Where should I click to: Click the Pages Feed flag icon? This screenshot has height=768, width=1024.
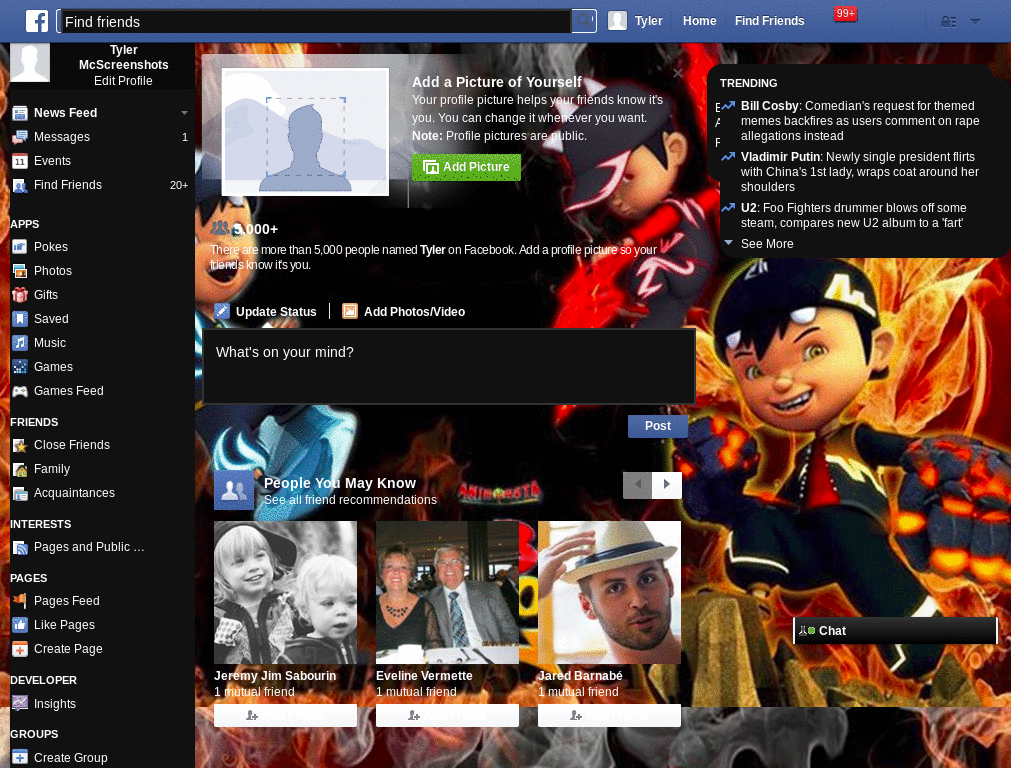click(x=20, y=601)
